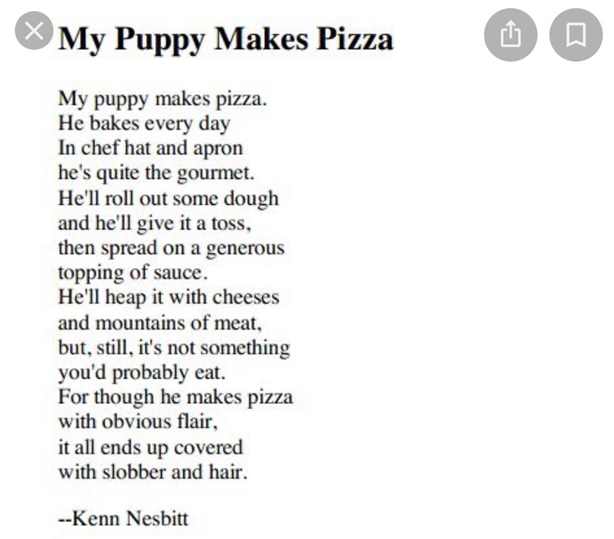Bookmark this poem image
The width and height of the screenshot is (614, 539).
pyautogui.click(x=576, y=35)
